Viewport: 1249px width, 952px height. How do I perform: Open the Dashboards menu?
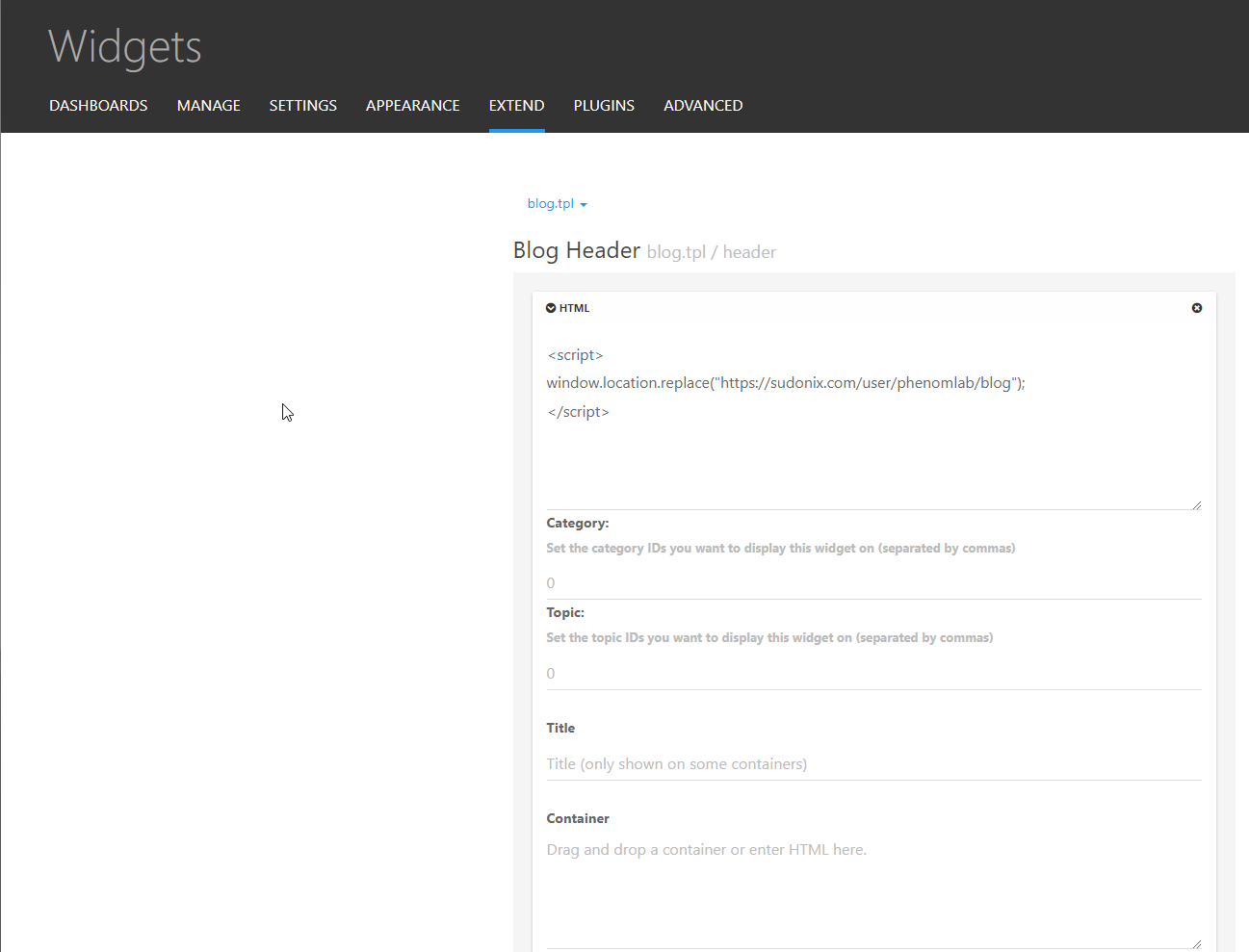[x=98, y=106]
